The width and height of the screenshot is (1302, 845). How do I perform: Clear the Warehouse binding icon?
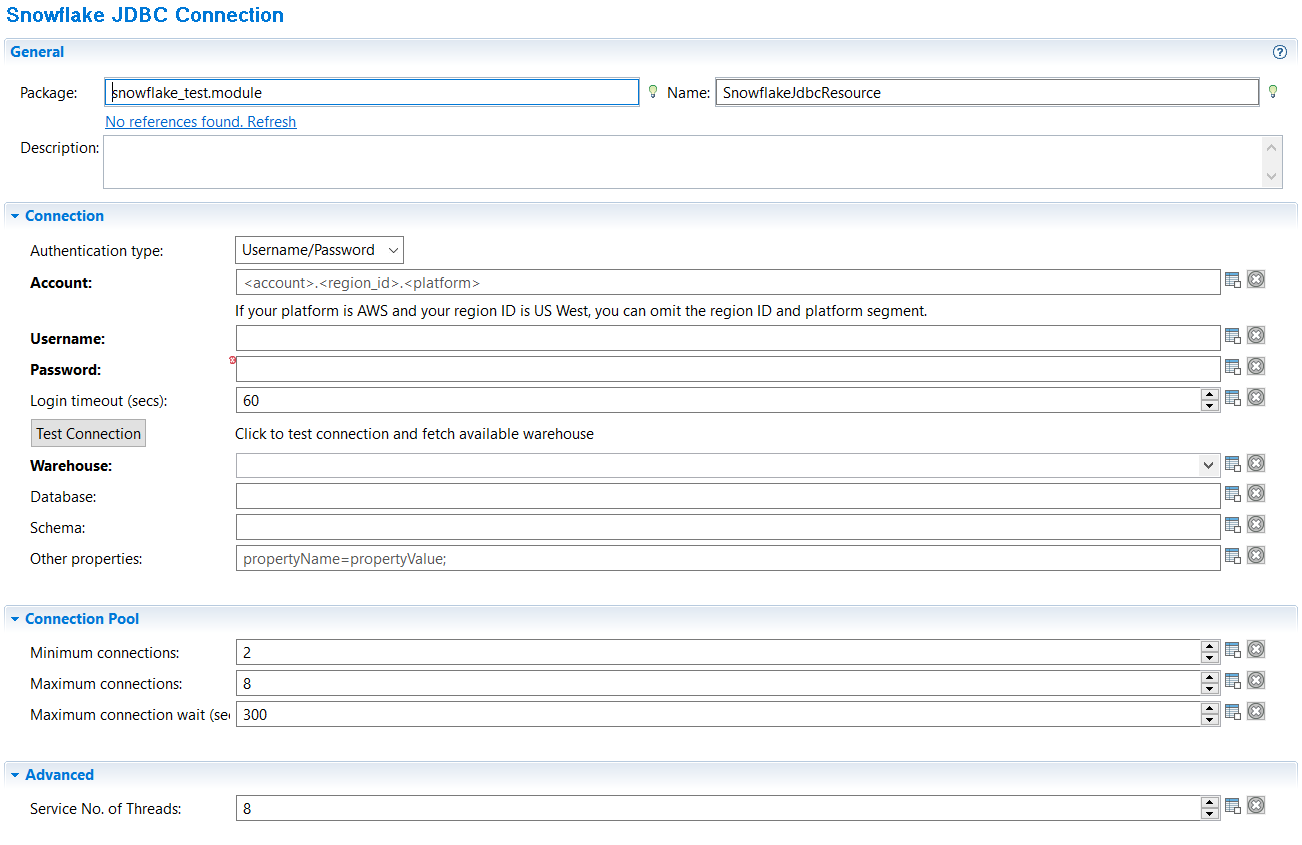(1256, 463)
